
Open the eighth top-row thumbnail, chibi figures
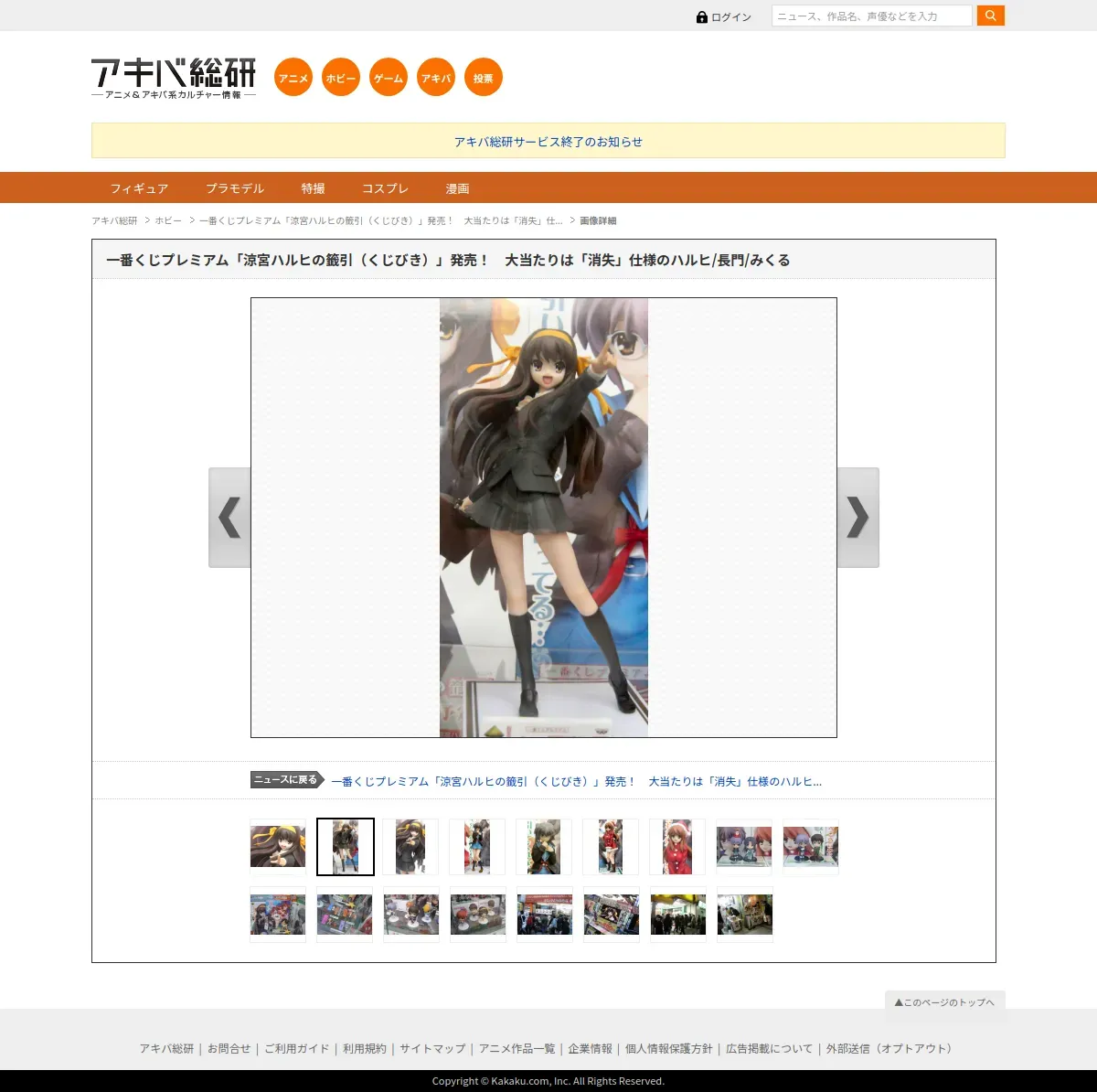pyautogui.click(x=744, y=847)
